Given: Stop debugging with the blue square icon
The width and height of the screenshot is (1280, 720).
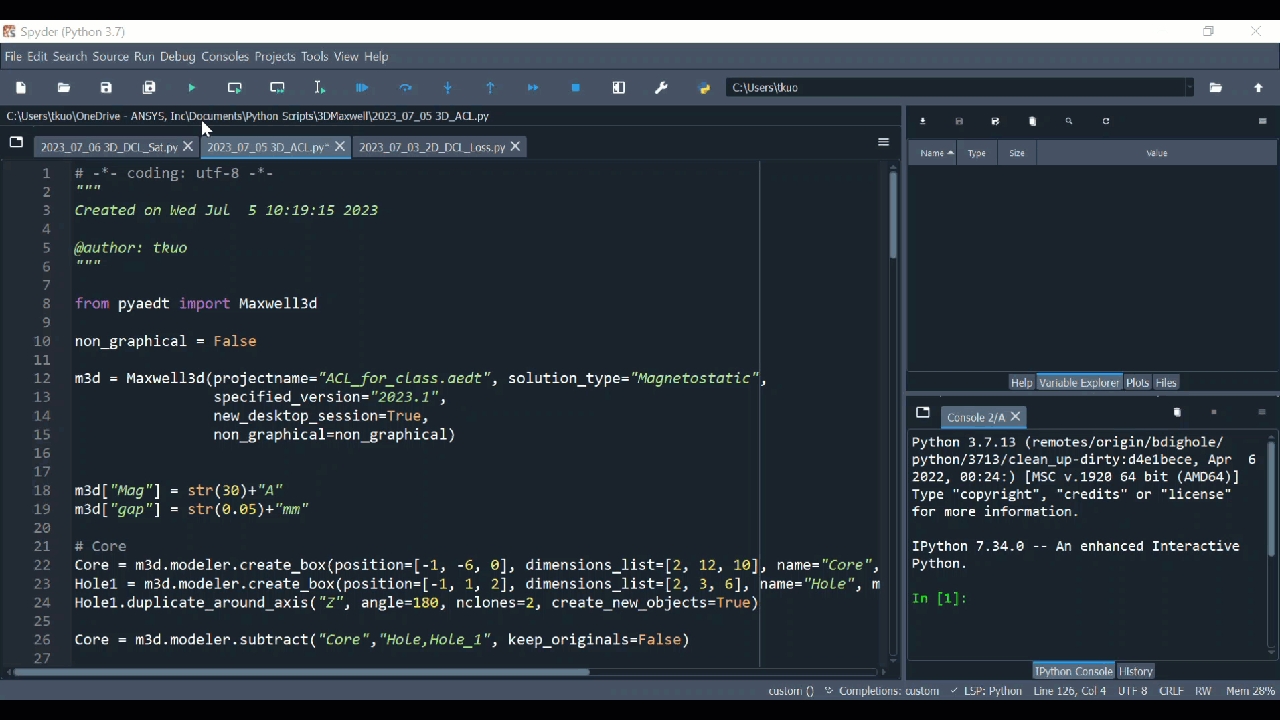Looking at the screenshot, I should [x=576, y=88].
